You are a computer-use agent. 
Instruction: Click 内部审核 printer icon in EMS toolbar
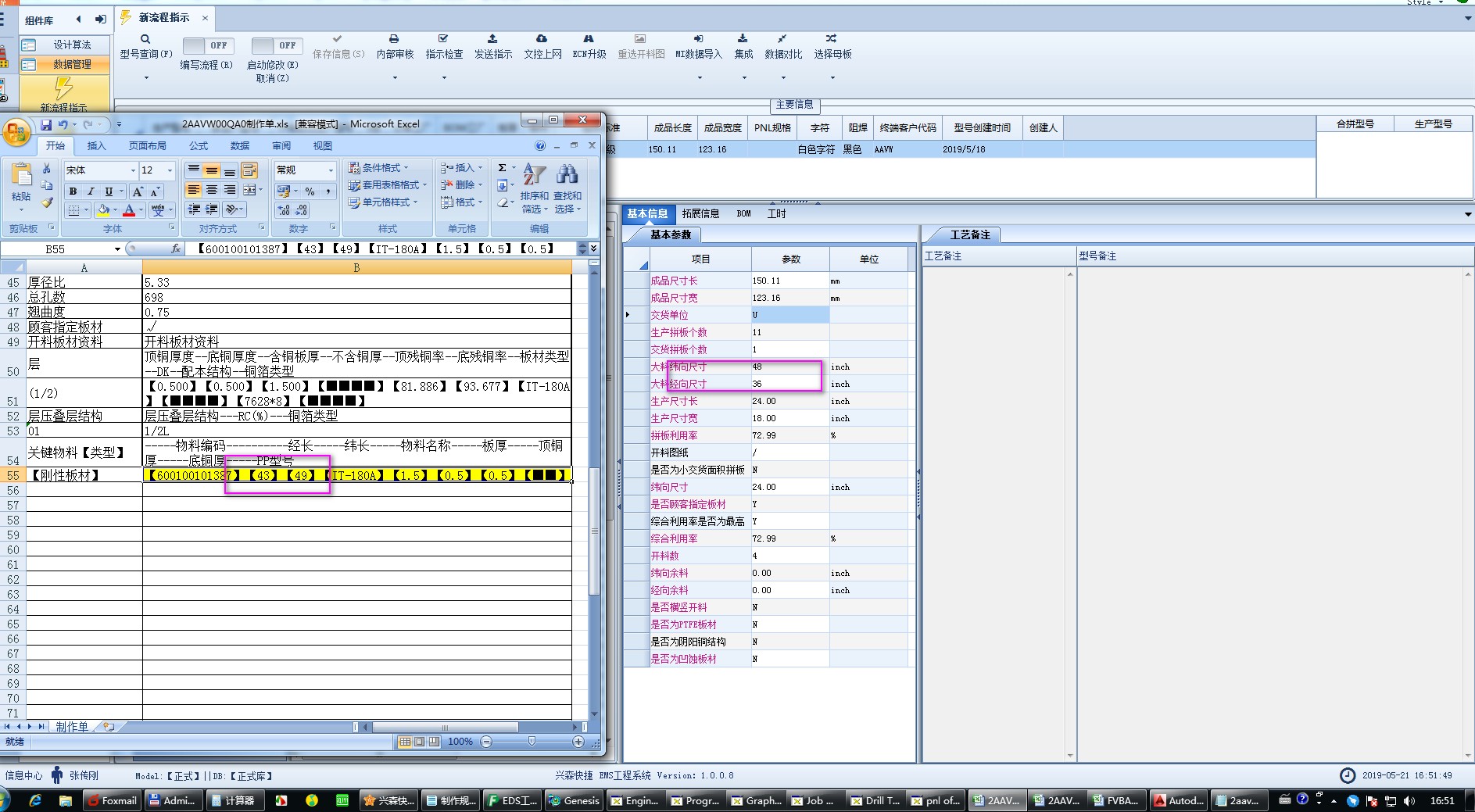click(x=395, y=47)
